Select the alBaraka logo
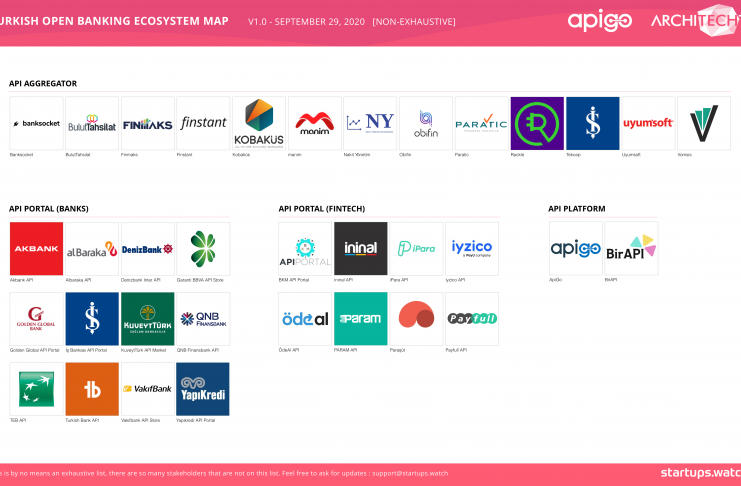741x486 pixels. click(92, 249)
